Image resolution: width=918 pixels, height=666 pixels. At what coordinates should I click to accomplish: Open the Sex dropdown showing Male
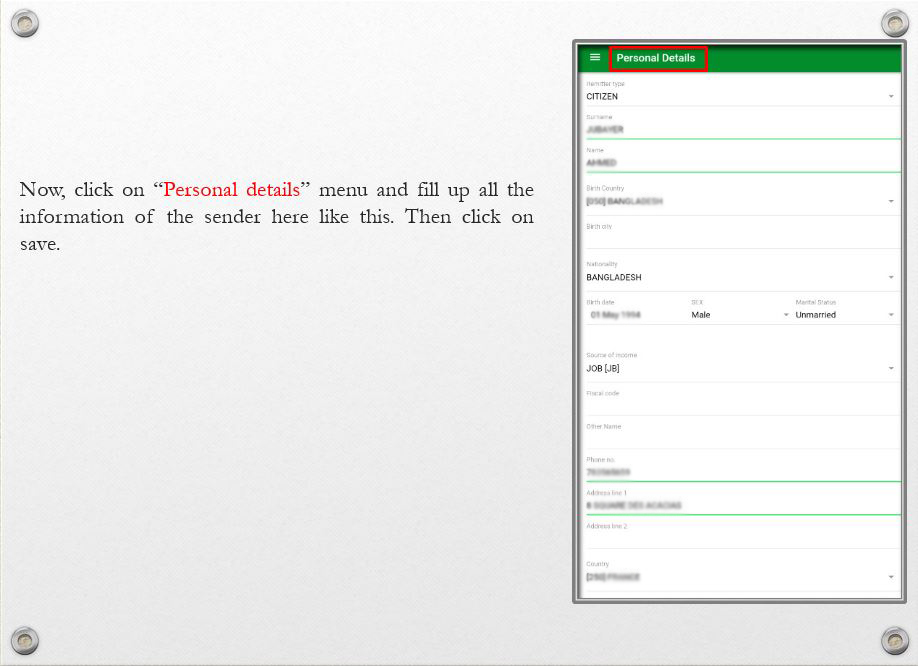739,315
